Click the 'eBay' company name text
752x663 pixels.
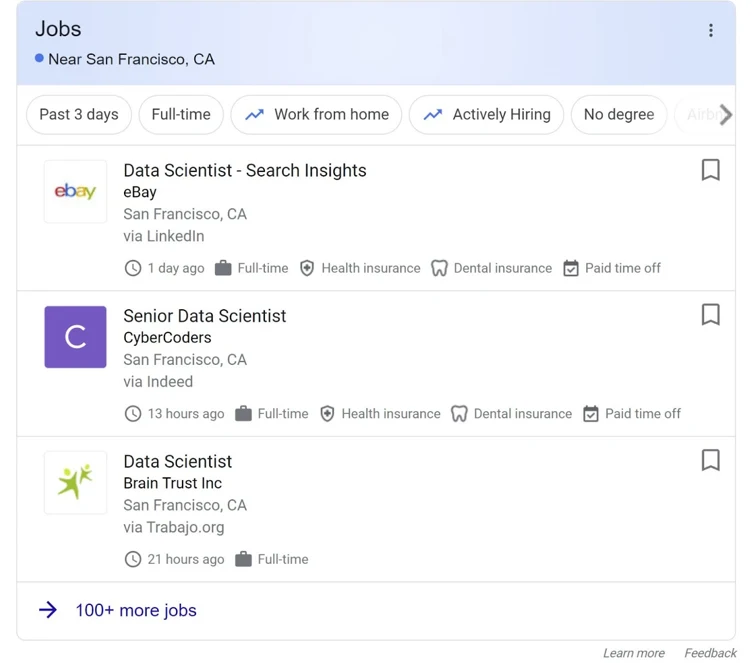pyautogui.click(x=140, y=192)
